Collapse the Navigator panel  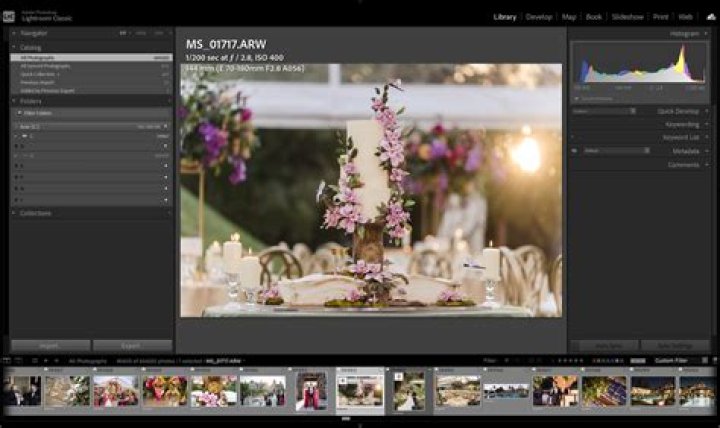coord(14,33)
